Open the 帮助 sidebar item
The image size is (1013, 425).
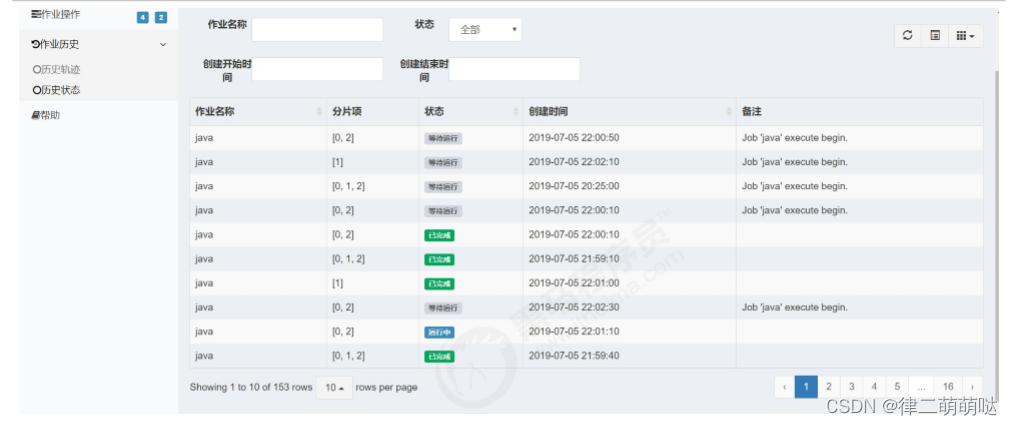coord(46,116)
